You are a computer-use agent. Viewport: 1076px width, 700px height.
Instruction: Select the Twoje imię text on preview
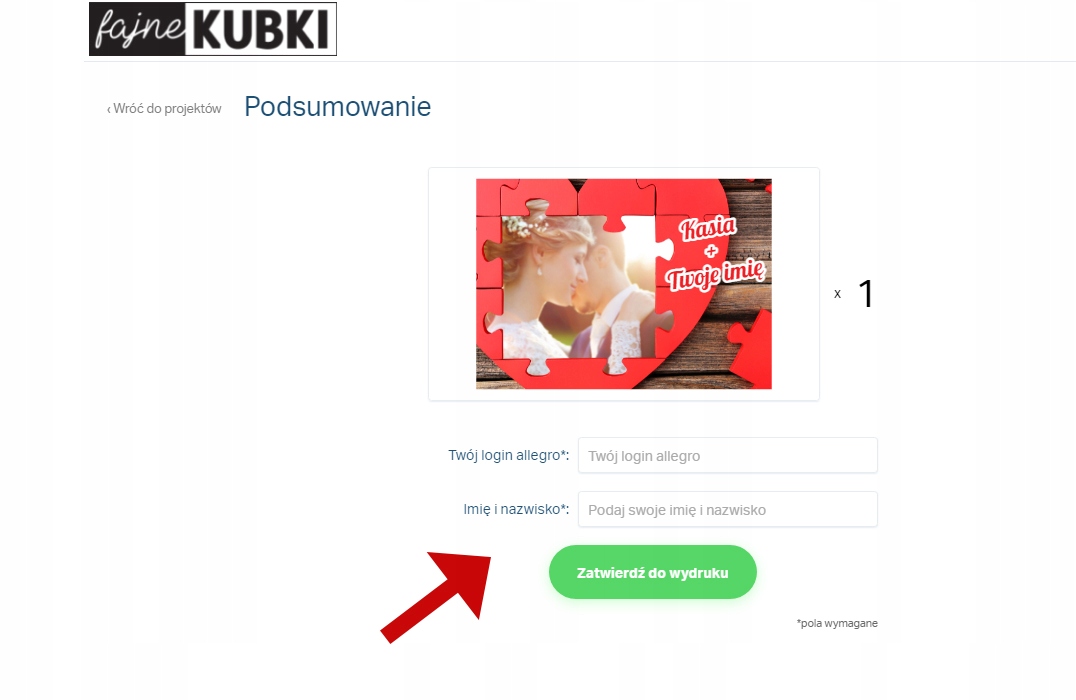click(714, 274)
